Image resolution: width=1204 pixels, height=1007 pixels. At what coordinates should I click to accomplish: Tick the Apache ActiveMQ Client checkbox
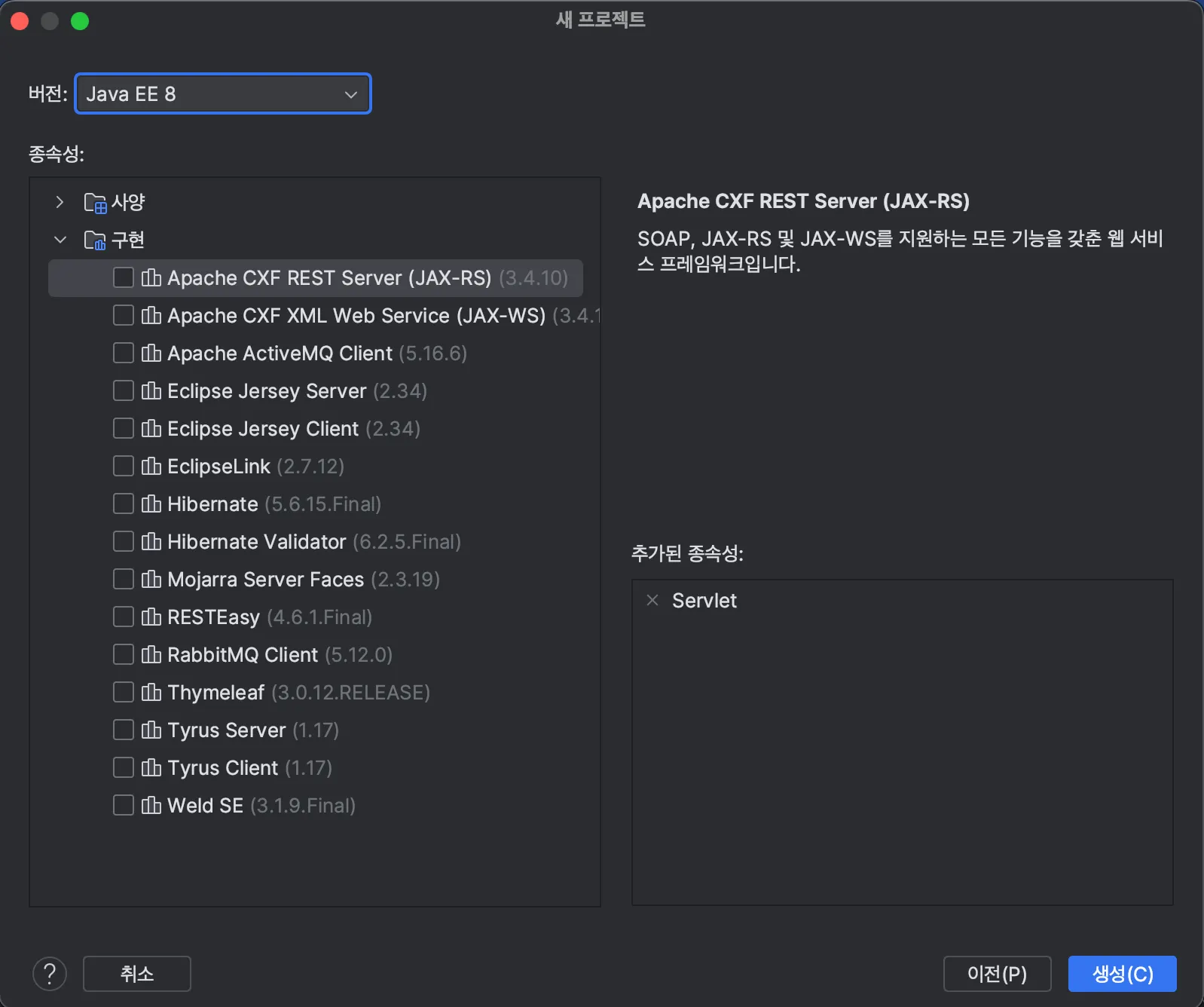pos(124,353)
